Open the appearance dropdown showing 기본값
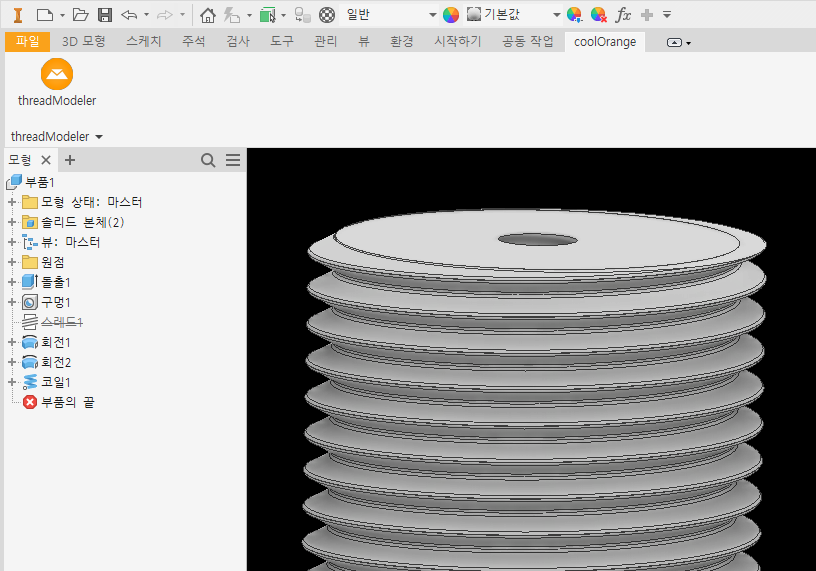Viewport: 816px width, 571px height. pyautogui.click(x=513, y=15)
